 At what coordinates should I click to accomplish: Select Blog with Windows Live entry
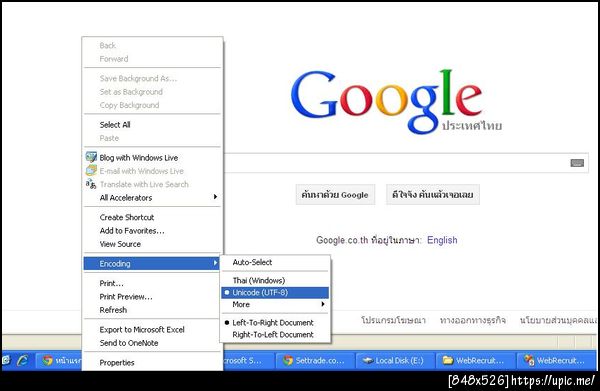[x=152, y=158]
